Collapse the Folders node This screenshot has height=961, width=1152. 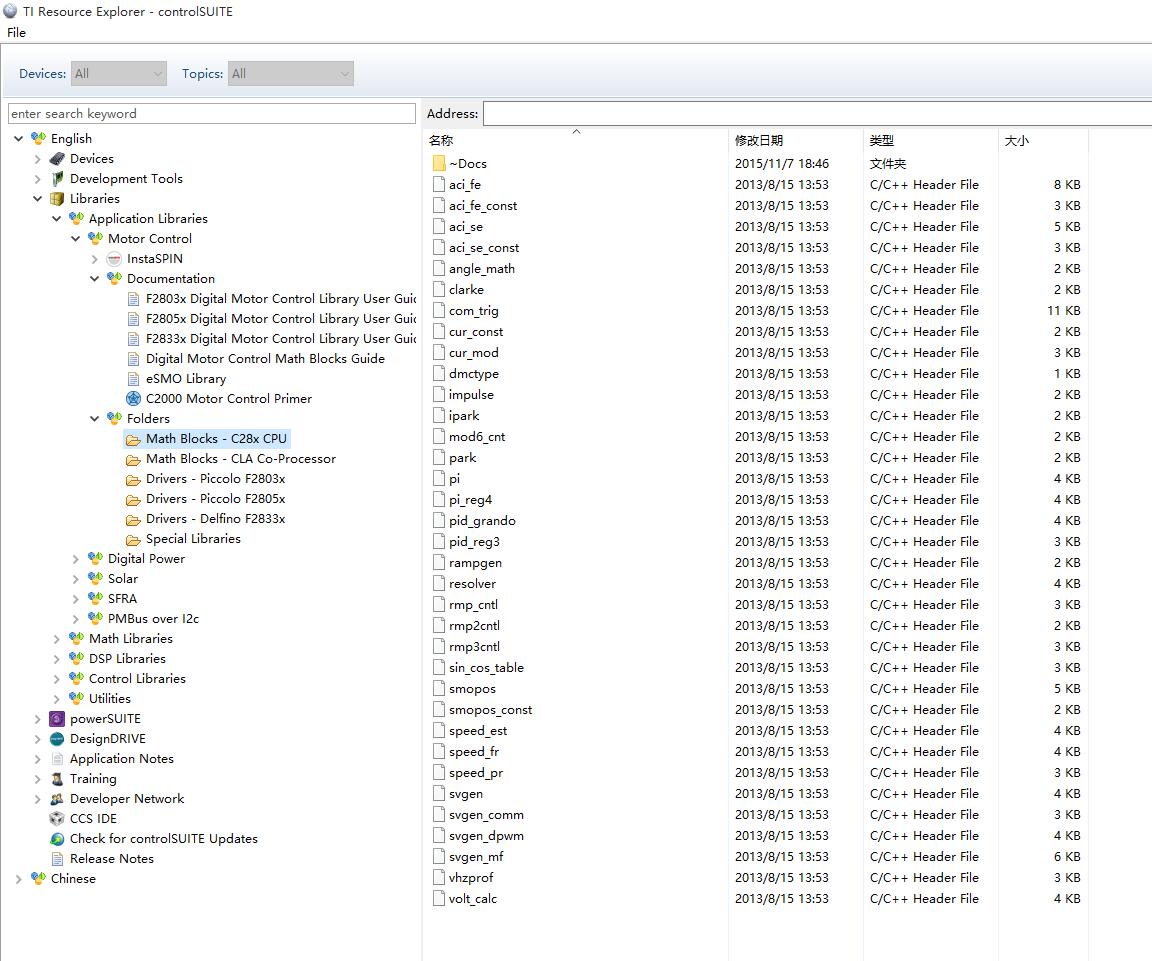pyautogui.click(x=95, y=419)
